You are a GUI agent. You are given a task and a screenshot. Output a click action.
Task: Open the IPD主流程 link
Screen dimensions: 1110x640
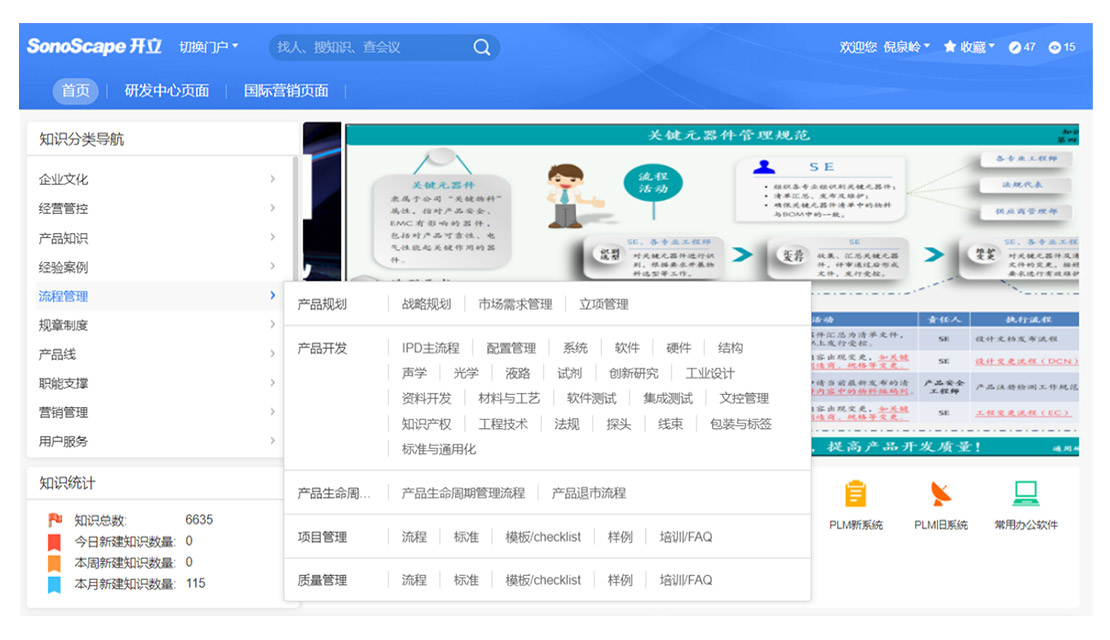430,348
